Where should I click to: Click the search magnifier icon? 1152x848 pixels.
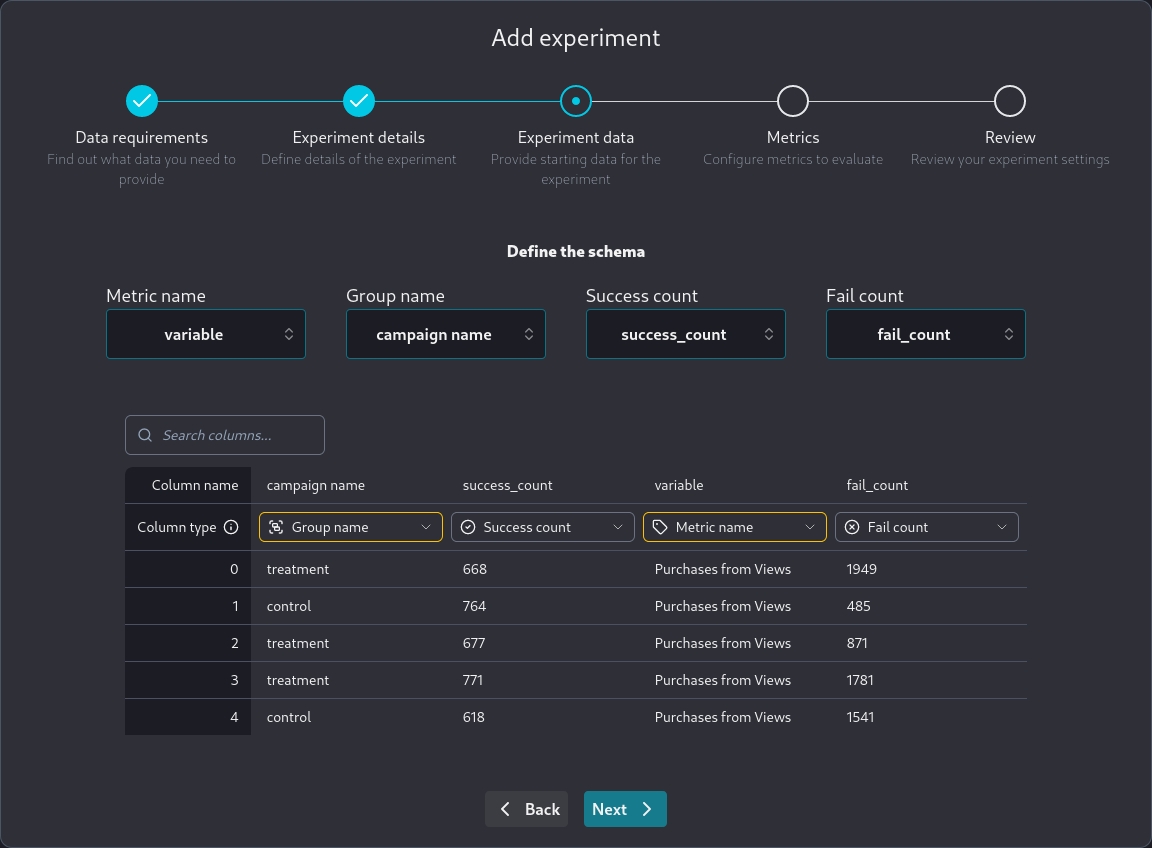click(145, 435)
